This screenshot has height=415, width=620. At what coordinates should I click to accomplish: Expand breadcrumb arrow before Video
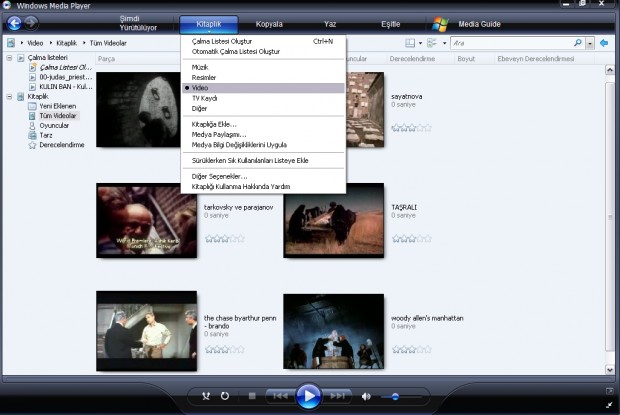(22, 43)
